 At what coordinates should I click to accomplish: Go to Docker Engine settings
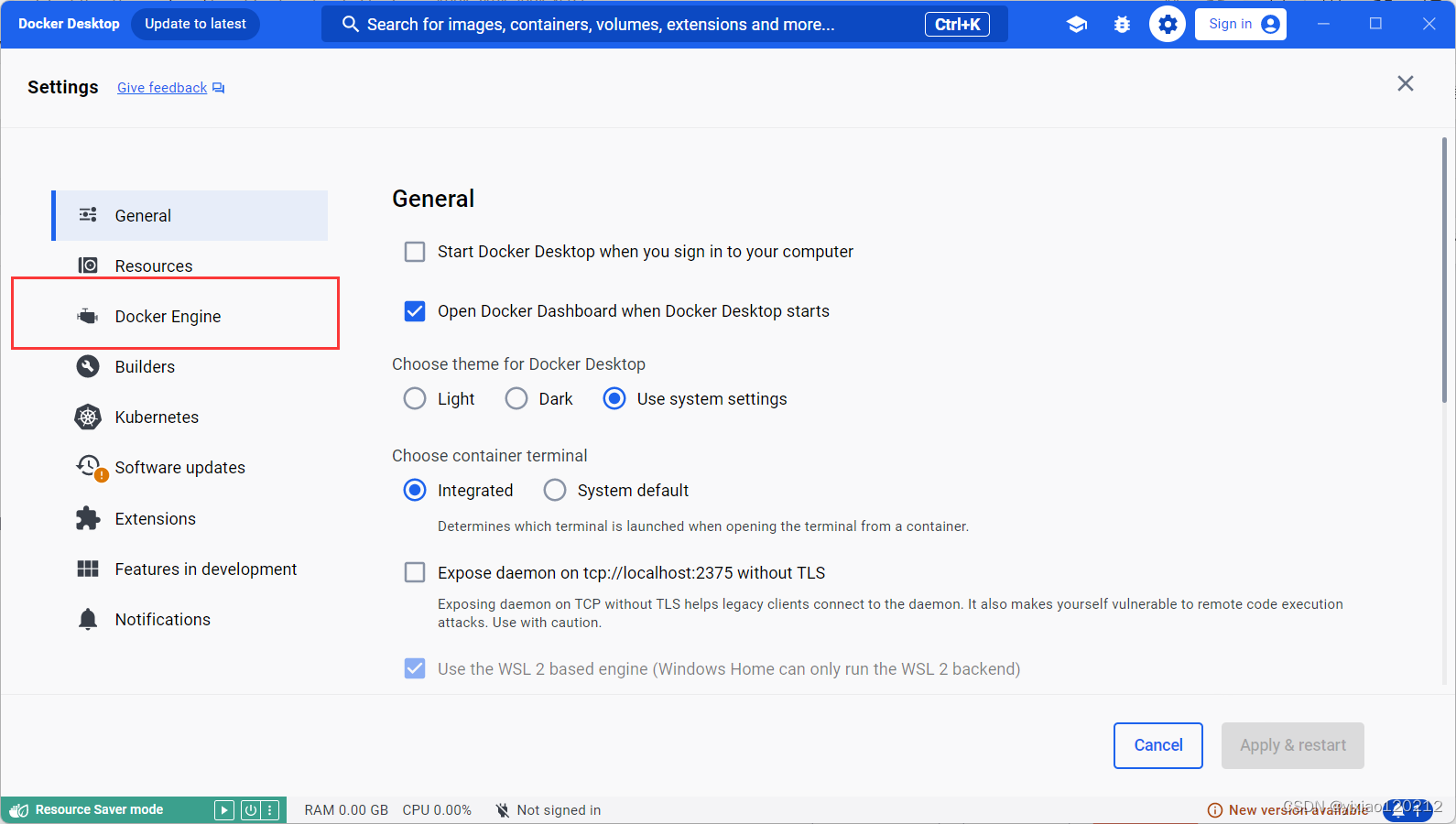(190, 316)
